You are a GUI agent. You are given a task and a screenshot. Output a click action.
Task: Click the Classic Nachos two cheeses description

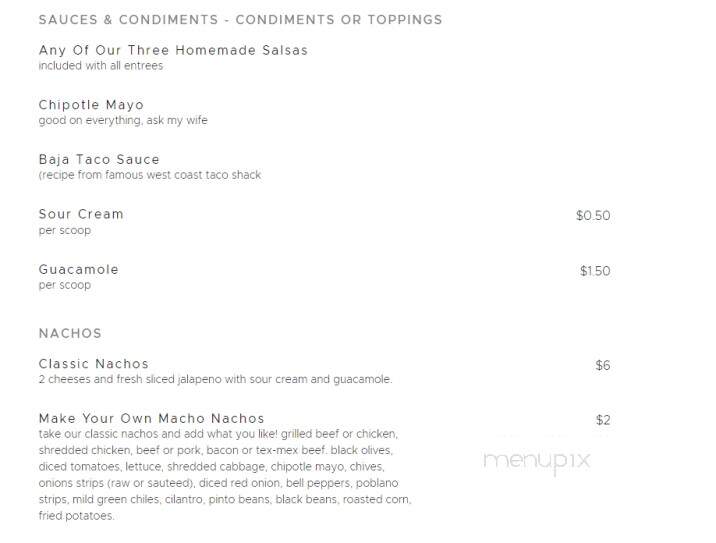click(215, 380)
